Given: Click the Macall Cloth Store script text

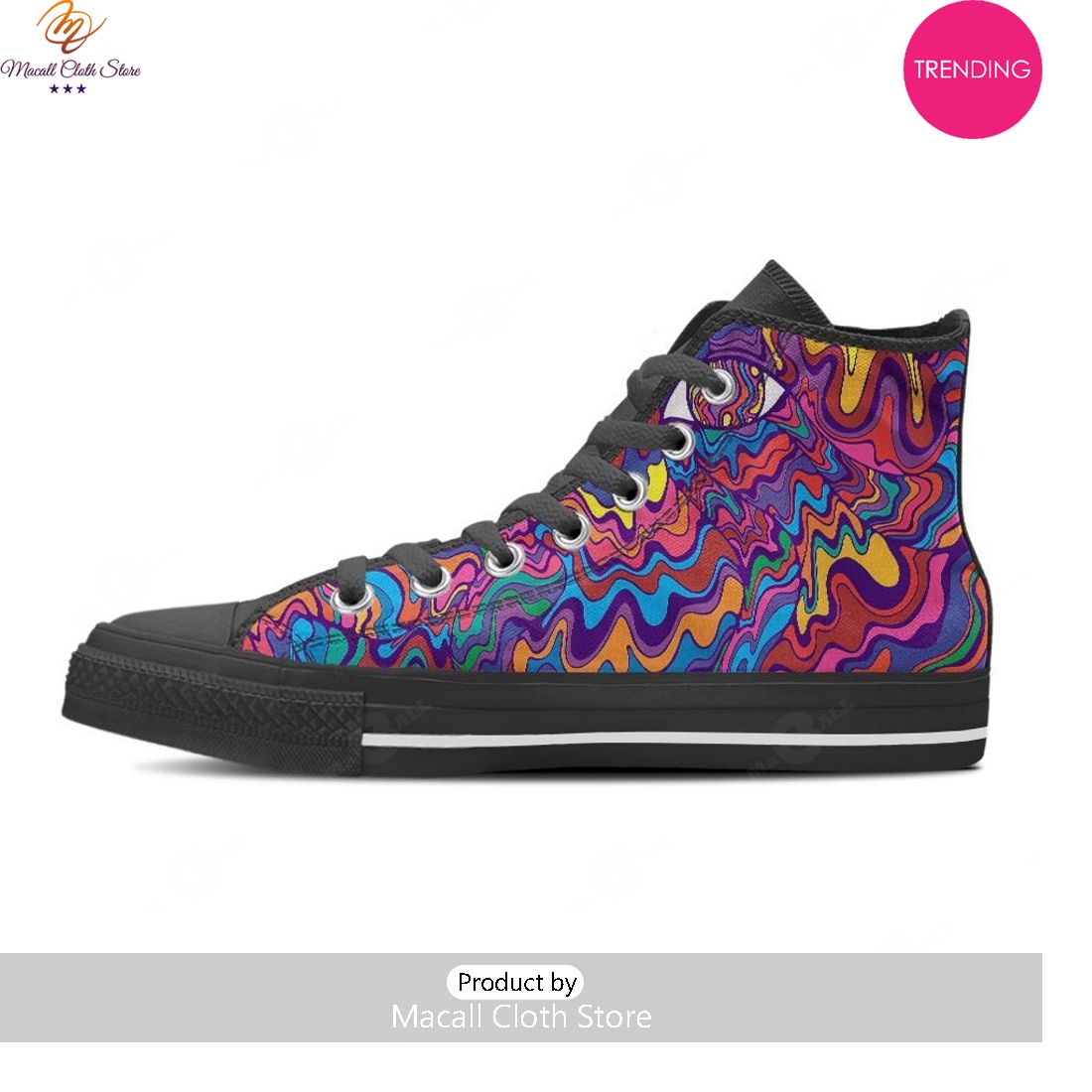Looking at the screenshot, I should (69, 68).
